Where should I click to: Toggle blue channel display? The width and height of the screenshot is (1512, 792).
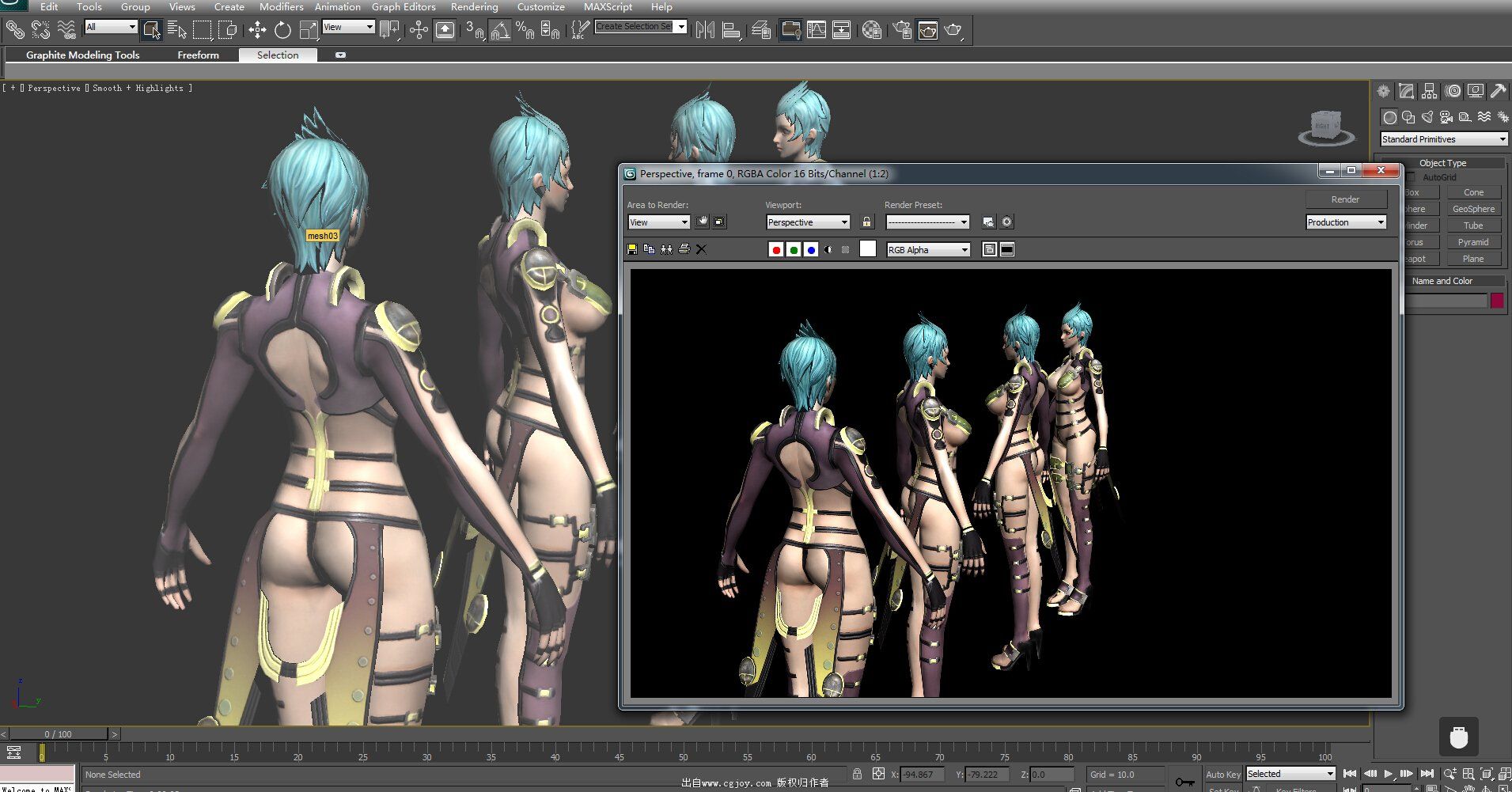coord(811,250)
